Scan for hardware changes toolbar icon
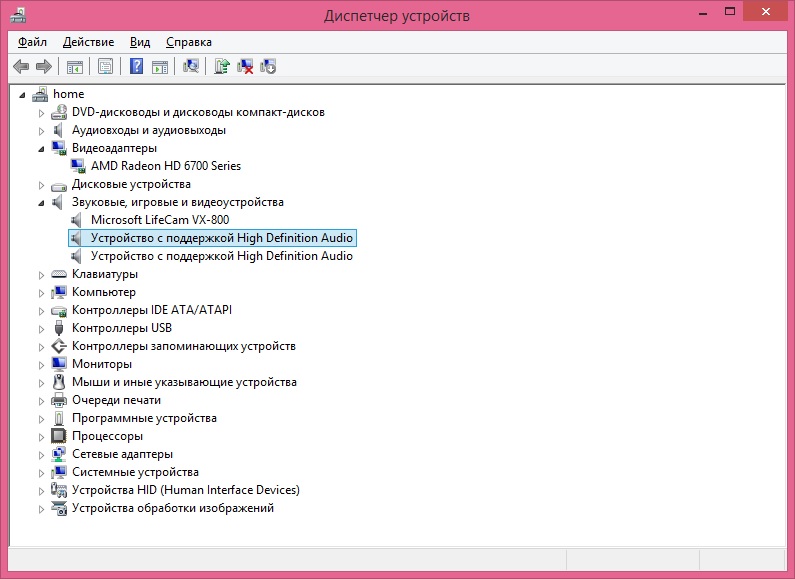 [191, 66]
